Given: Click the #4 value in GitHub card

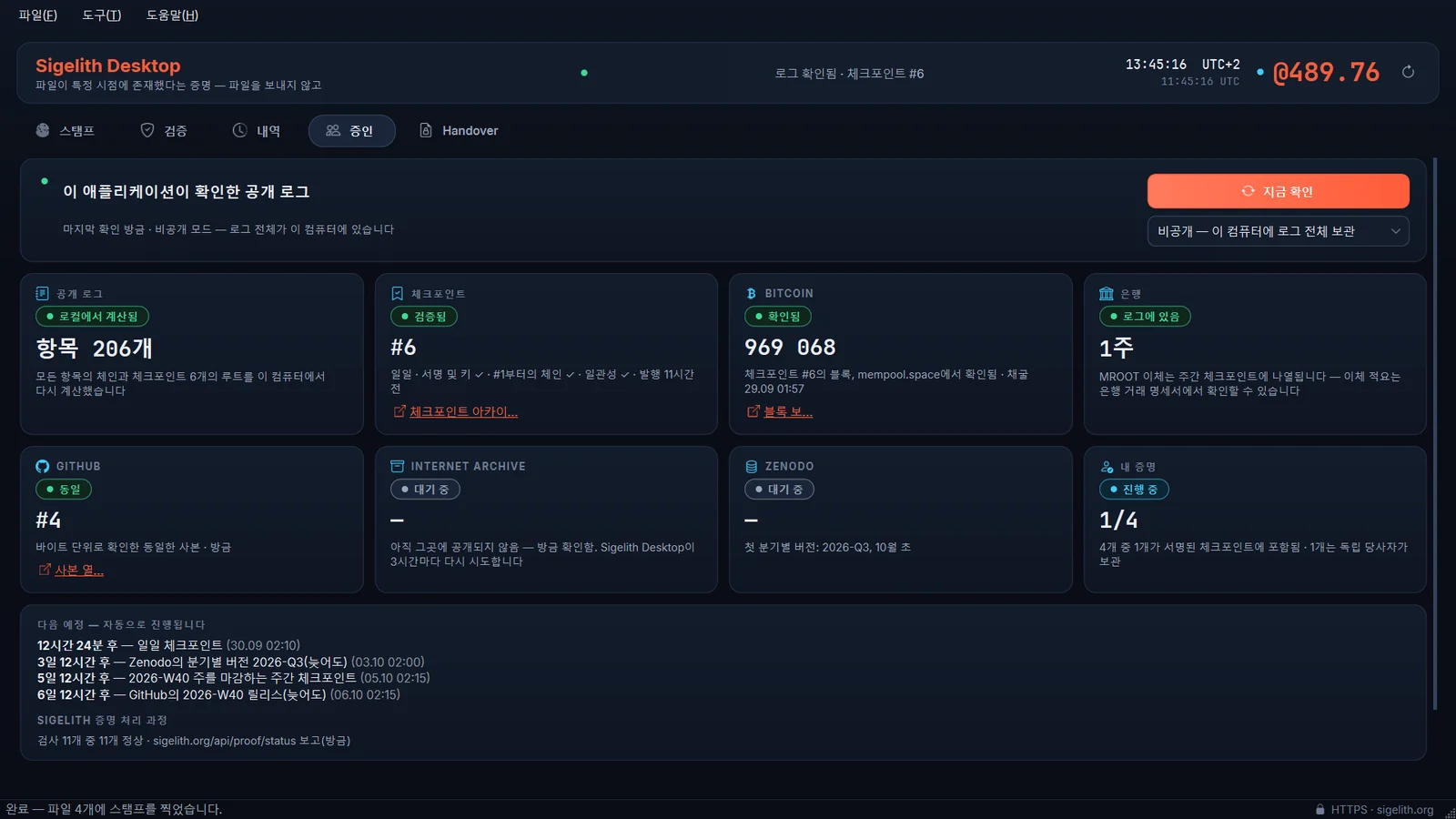Looking at the screenshot, I should [48, 521].
